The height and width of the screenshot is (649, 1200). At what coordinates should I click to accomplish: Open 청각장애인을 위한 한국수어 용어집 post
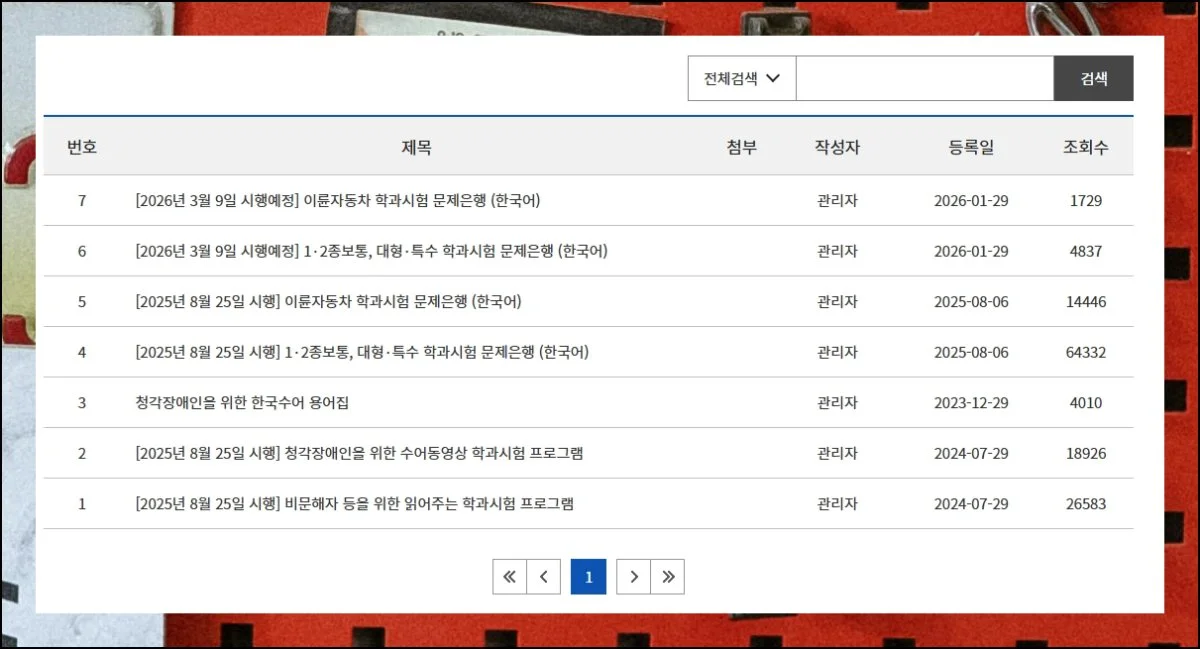click(x=242, y=403)
